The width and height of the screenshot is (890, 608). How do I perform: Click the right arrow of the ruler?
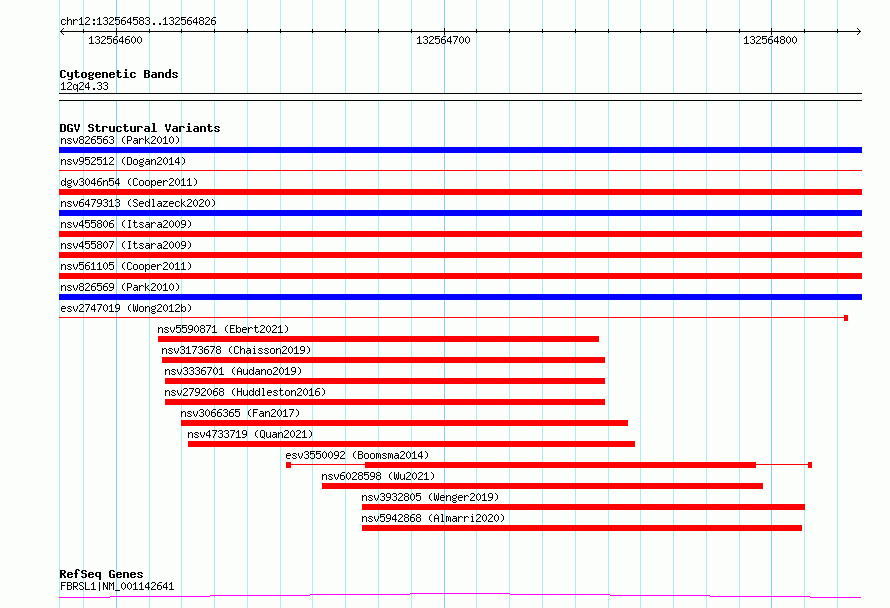coord(859,32)
